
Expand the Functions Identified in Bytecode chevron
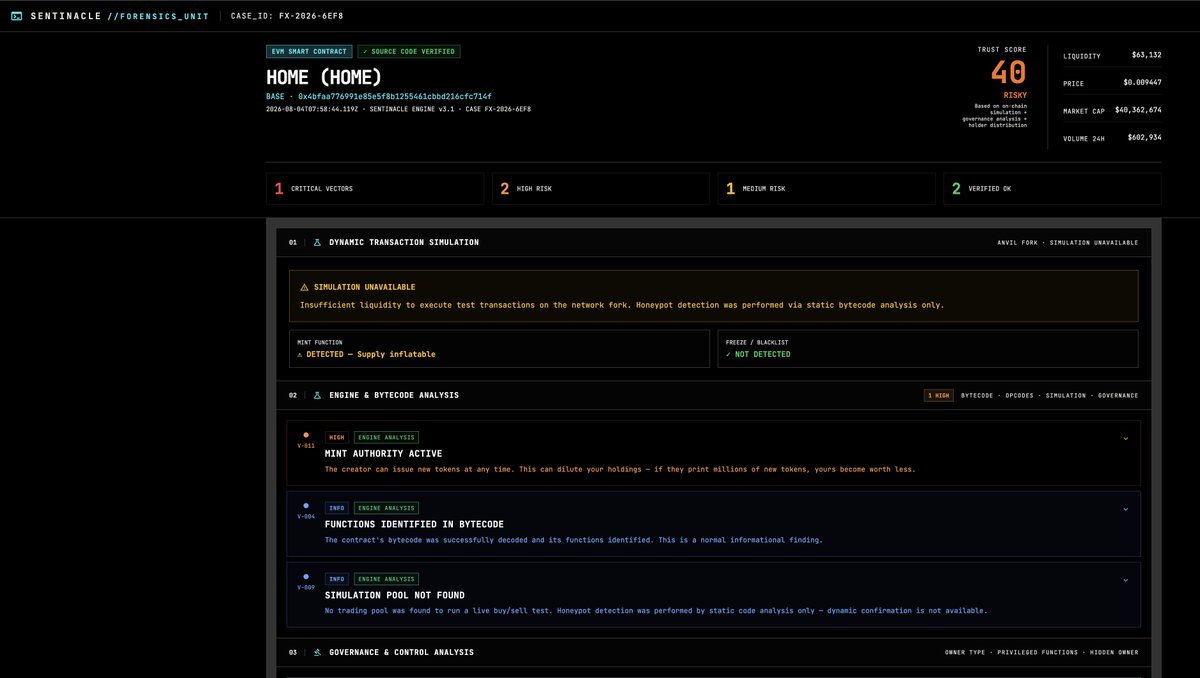pos(1125,508)
